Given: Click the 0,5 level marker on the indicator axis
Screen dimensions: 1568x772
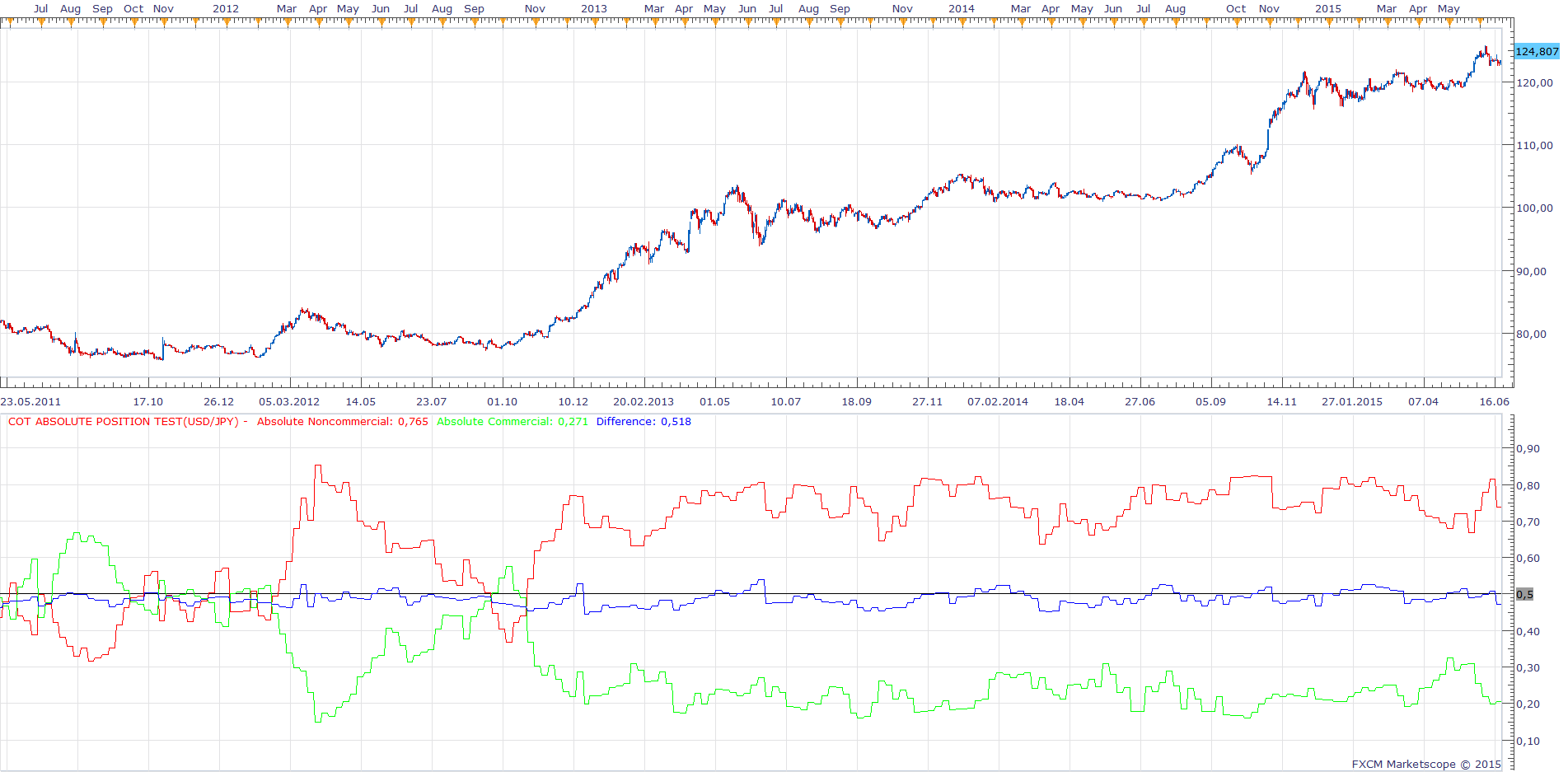Looking at the screenshot, I should [1524, 594].
